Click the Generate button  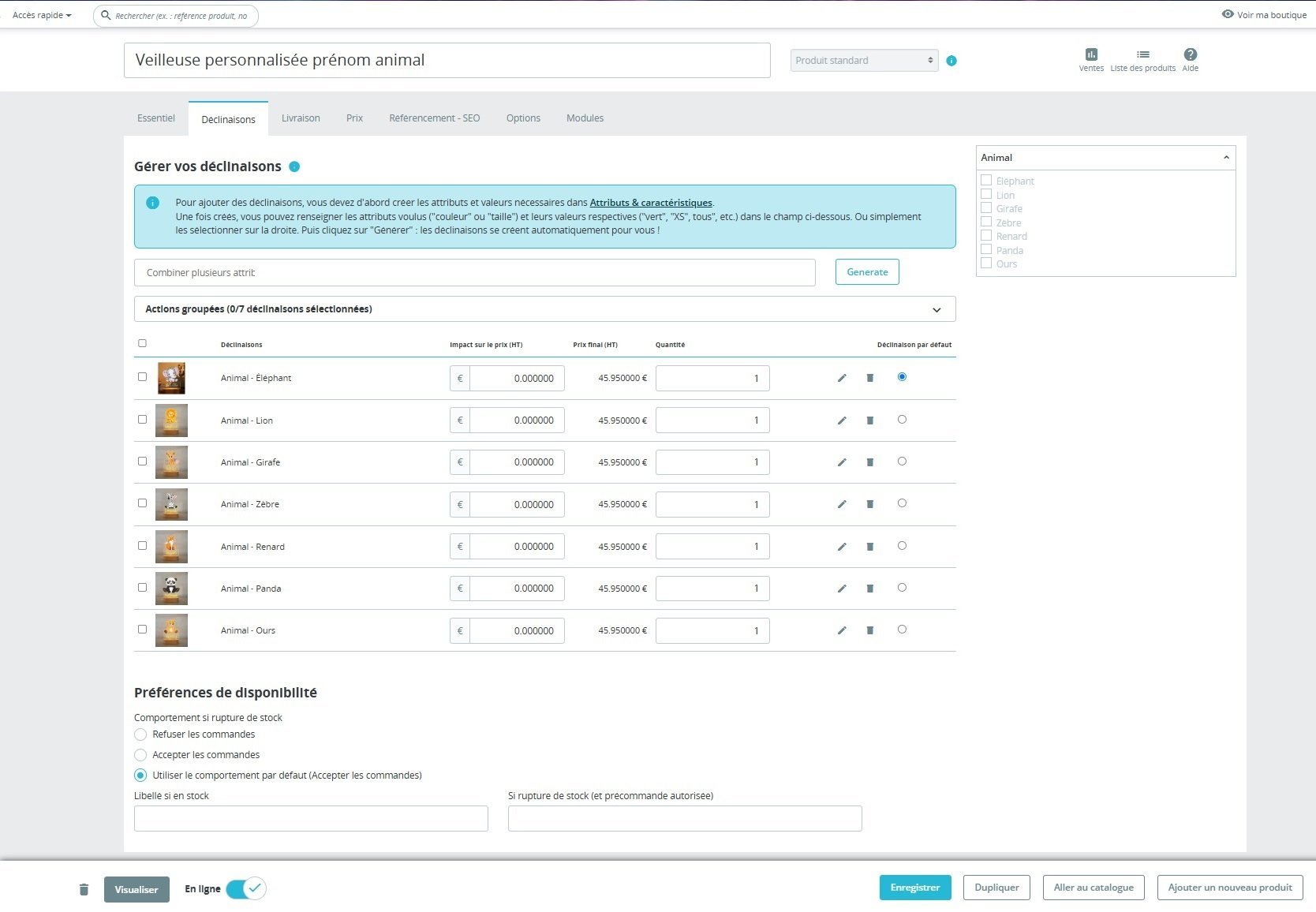coord(867,272)
